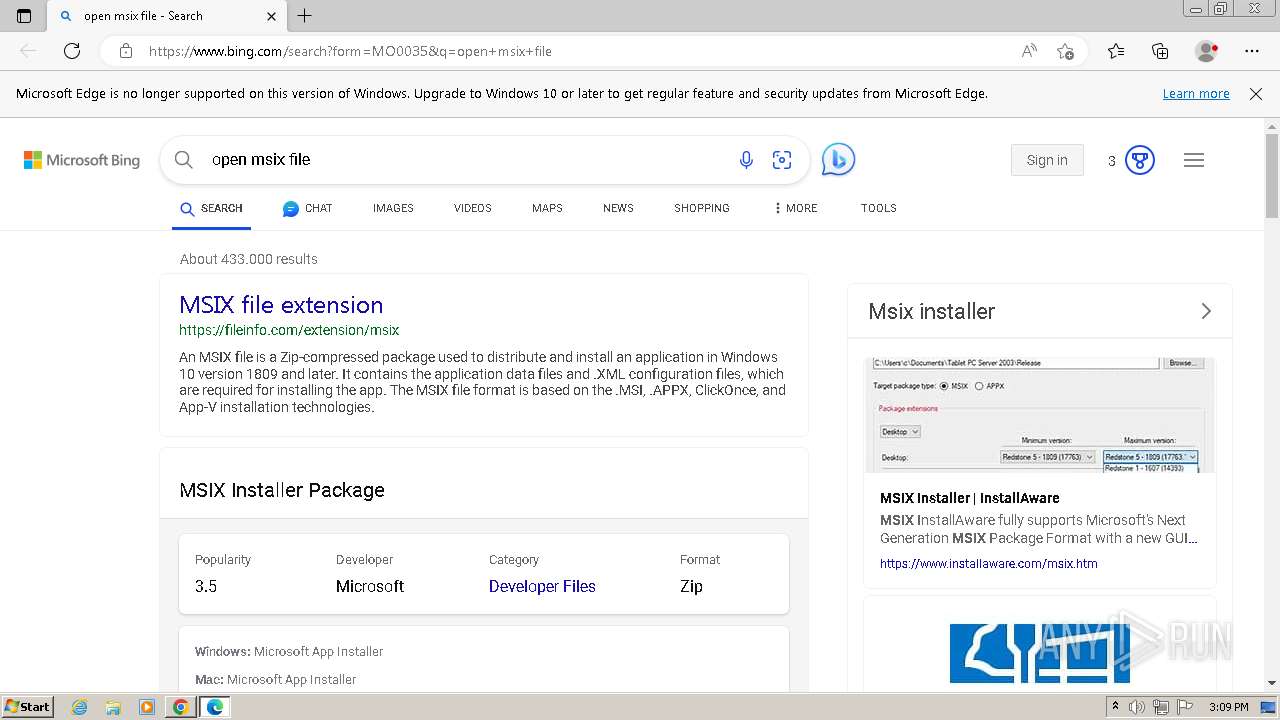Open the Edge profile avatar

[x=1206, y=51]
